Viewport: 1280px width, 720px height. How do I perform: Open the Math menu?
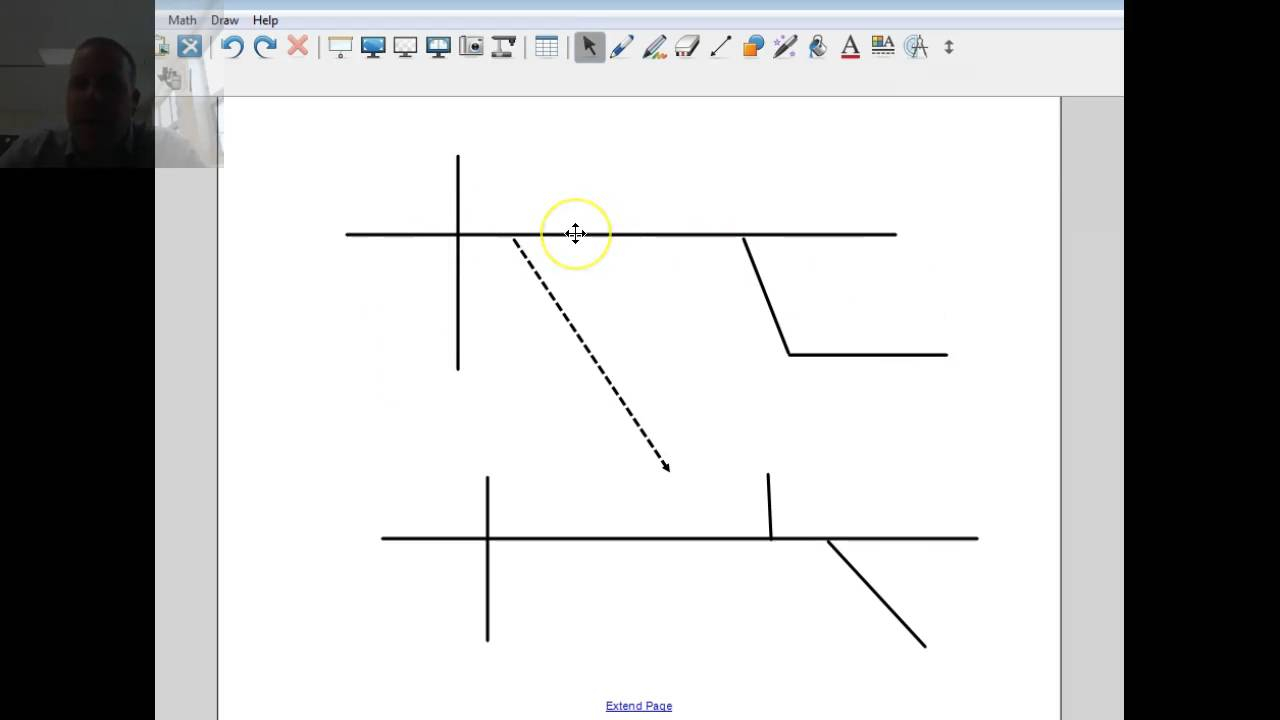[x=182, y=20]
